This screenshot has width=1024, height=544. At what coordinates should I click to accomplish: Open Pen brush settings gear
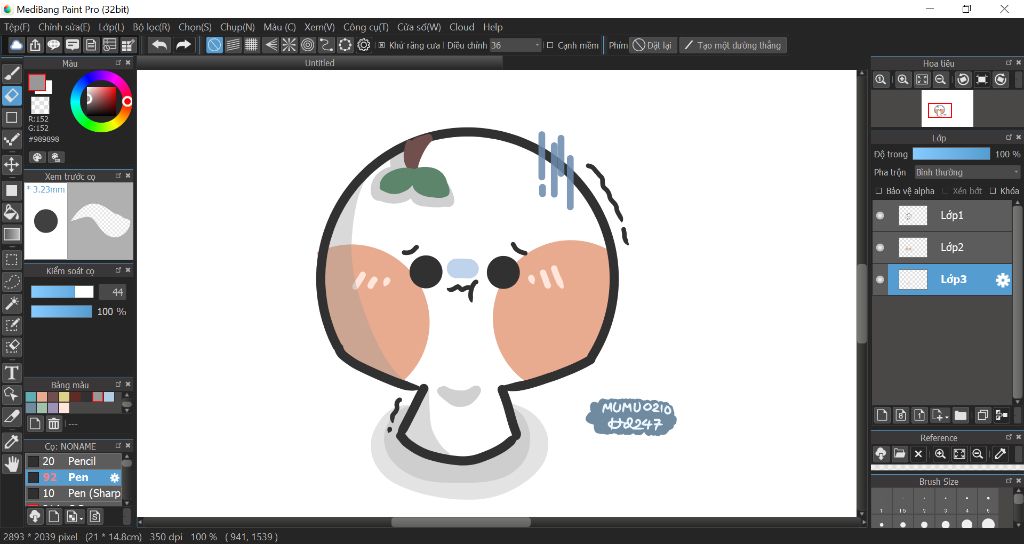pos(114,477)
